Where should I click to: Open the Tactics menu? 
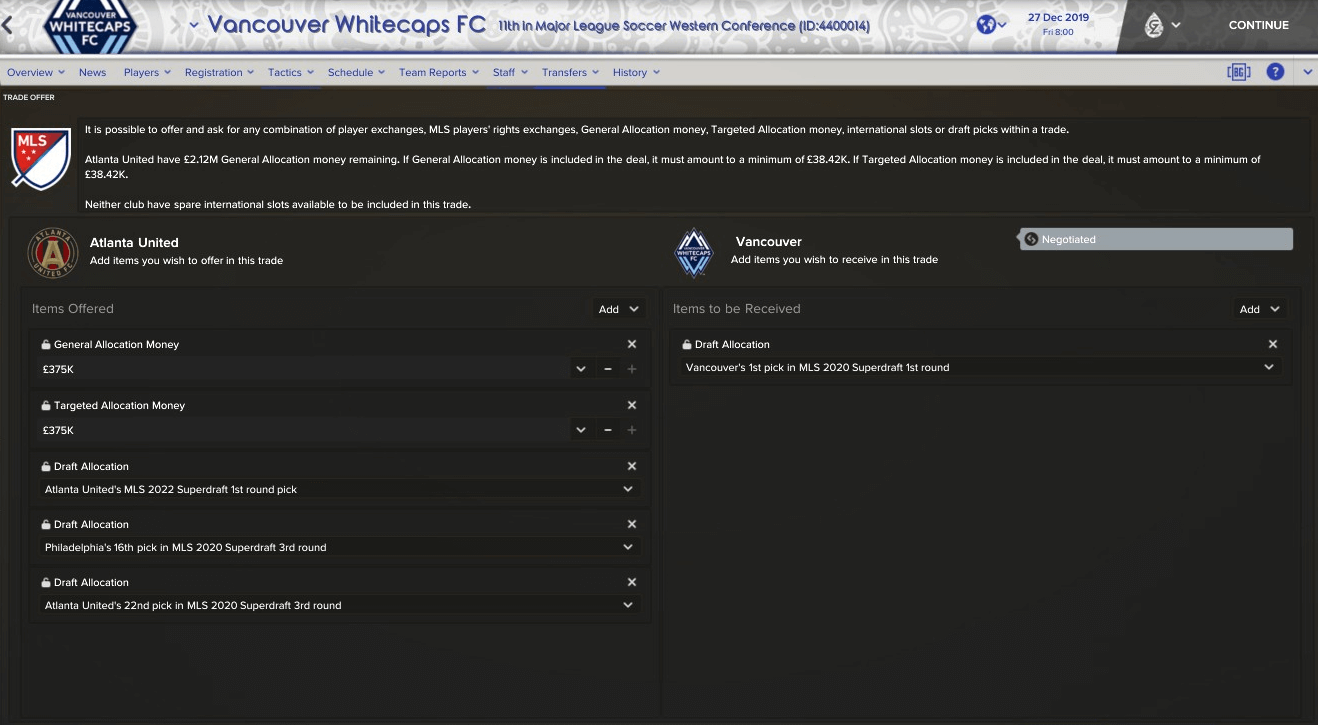tap(290, 72)
